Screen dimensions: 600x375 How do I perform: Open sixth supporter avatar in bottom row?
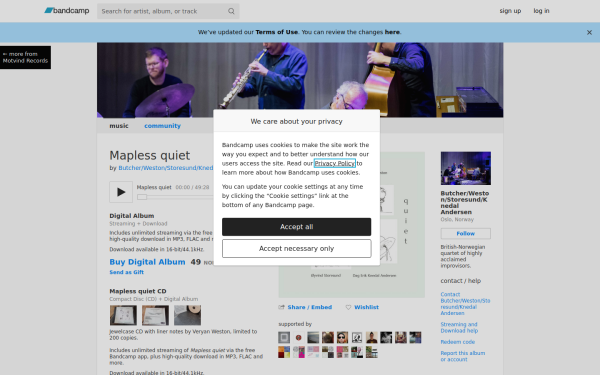point(357,352)
